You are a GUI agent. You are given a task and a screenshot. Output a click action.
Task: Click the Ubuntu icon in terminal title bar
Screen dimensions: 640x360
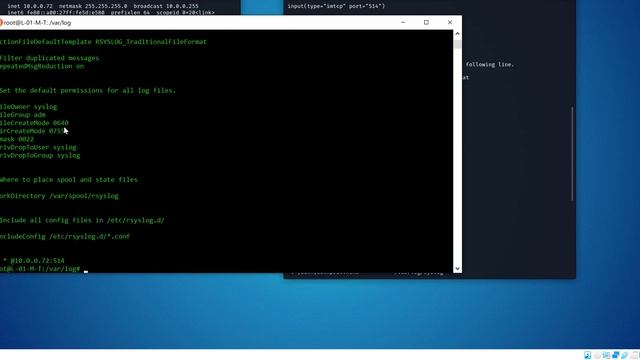click(x=1, y=22)
